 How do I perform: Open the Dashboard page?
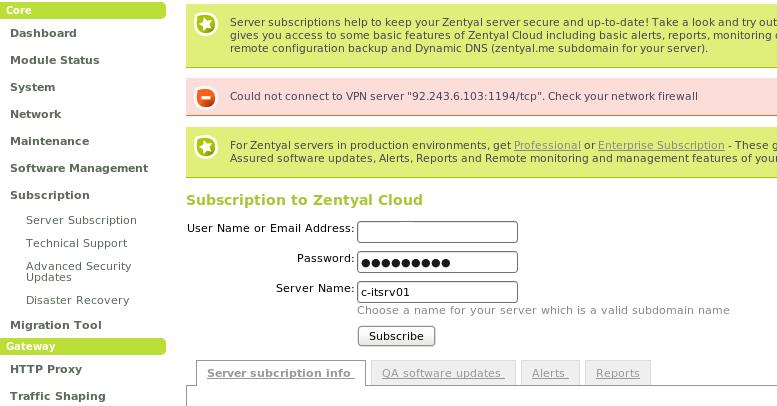coord(43,33)
